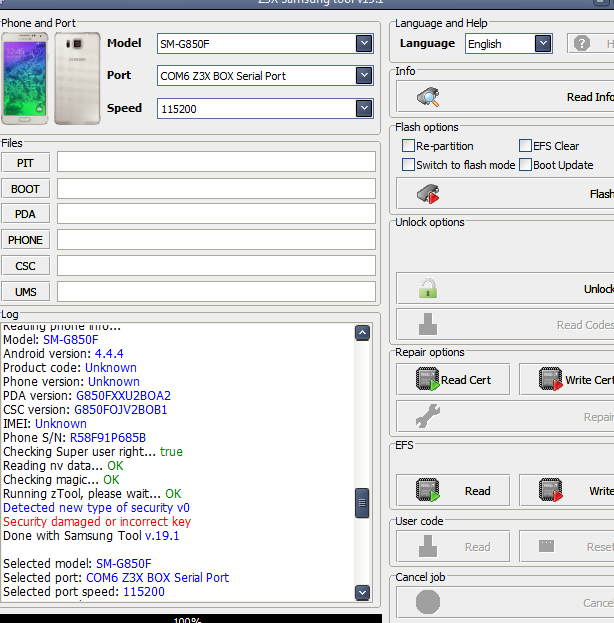614x623 pixels.
Task: Click the Cancel job stop icon
Action: pyautogui.click(x=428, y=602)
